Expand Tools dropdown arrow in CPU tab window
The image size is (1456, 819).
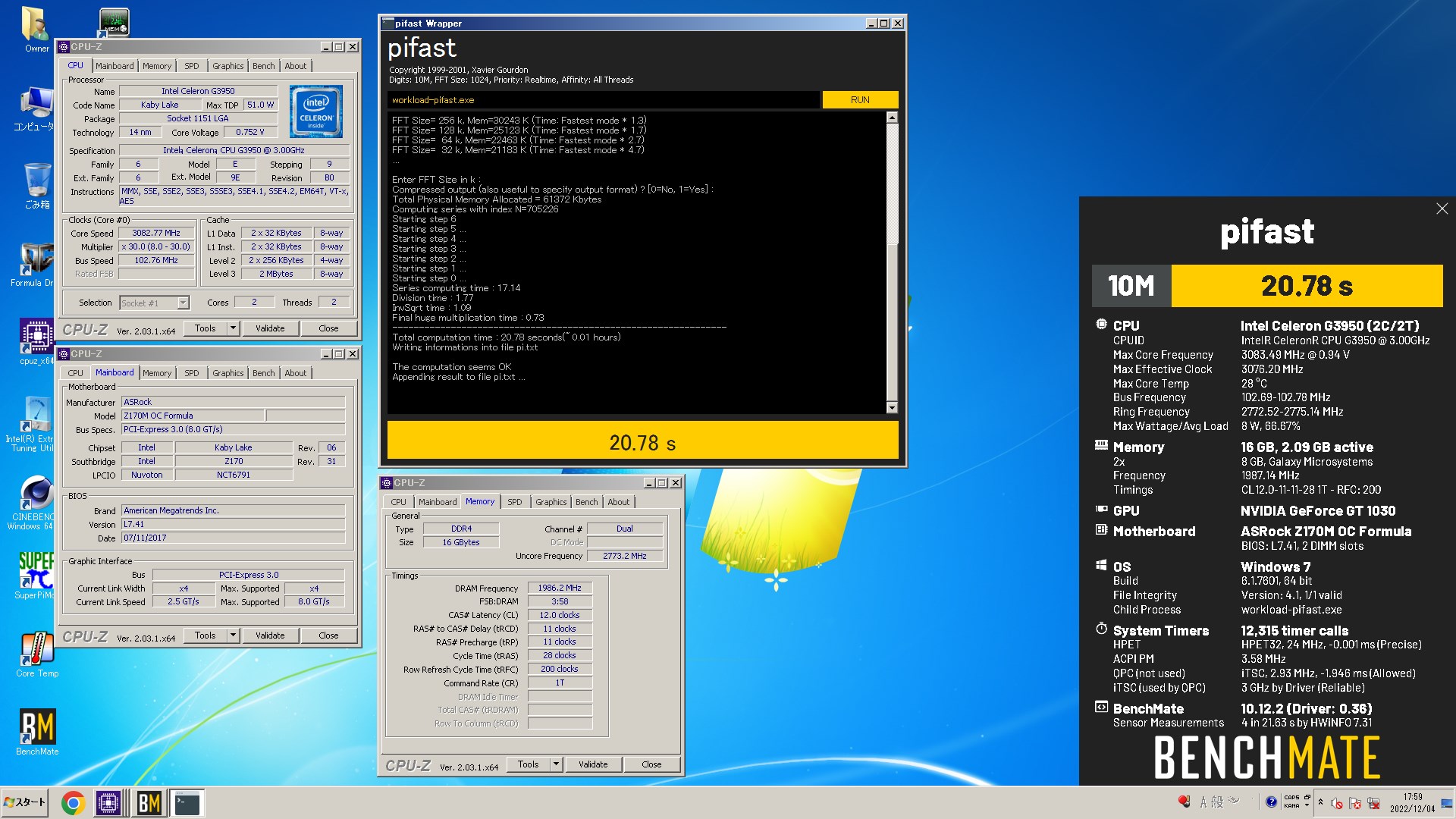click(233, 328)
